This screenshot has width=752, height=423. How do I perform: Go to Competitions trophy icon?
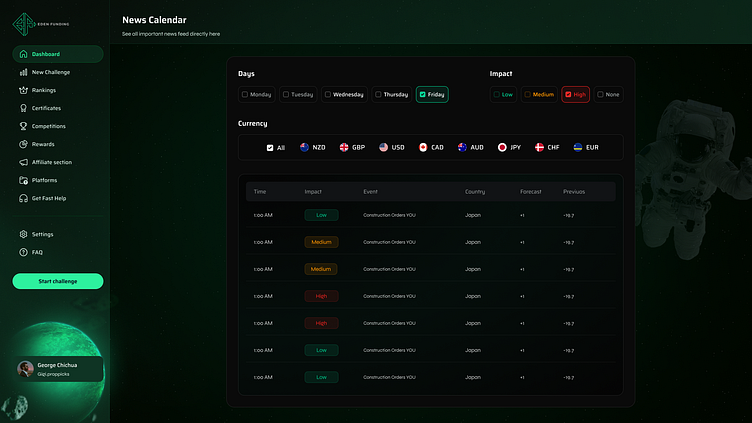23,126
